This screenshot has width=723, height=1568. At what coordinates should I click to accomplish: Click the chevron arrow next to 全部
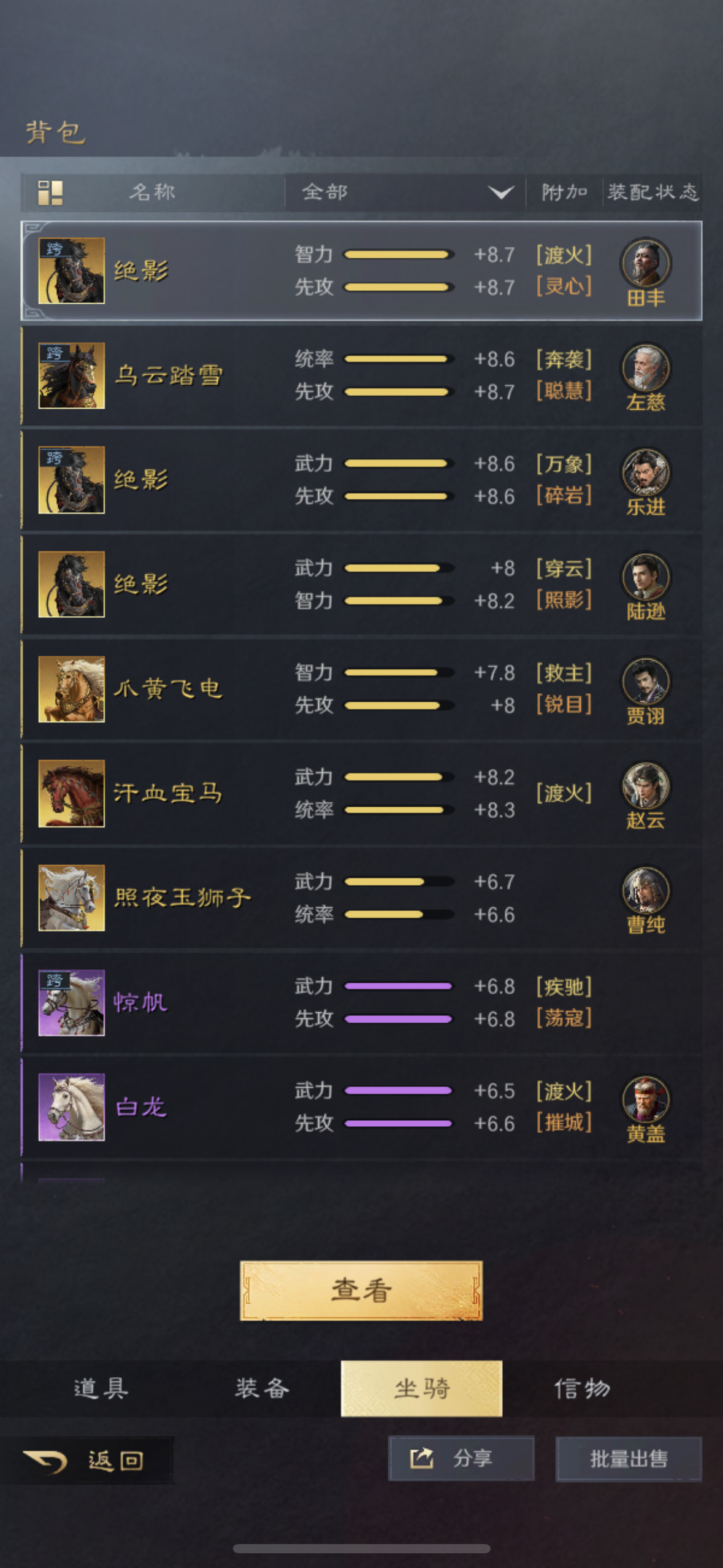[501, 193]
